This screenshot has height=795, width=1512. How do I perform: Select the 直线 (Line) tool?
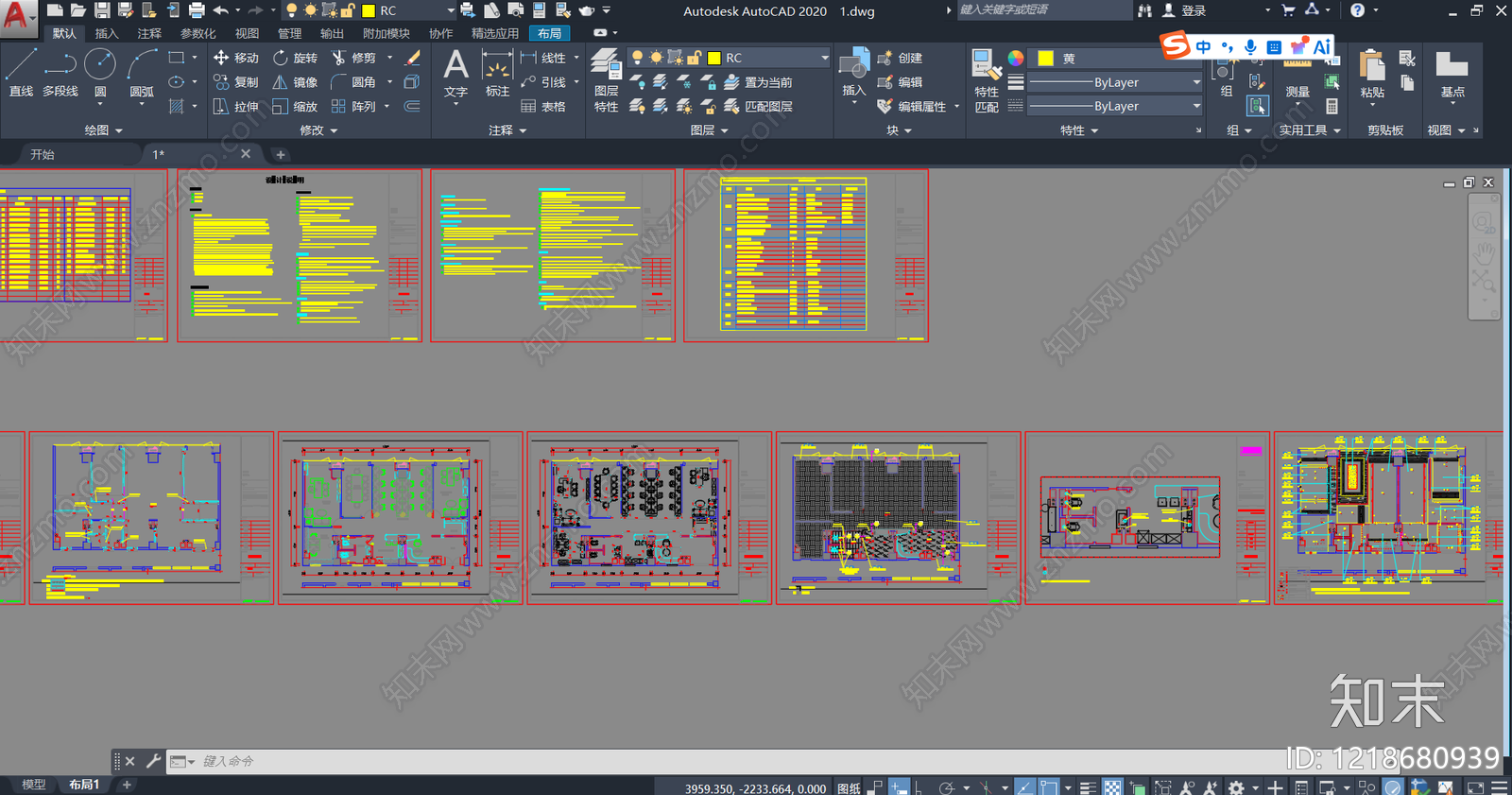coord(21,74)
